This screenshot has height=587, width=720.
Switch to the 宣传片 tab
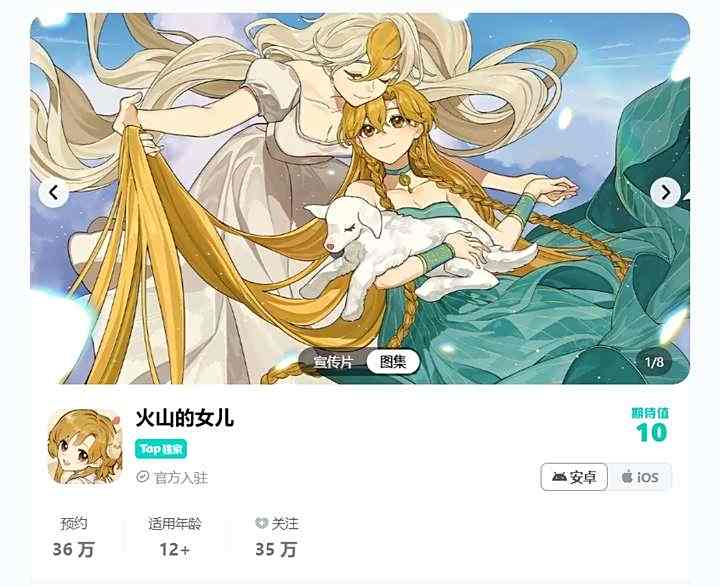(x=333, y=362)
